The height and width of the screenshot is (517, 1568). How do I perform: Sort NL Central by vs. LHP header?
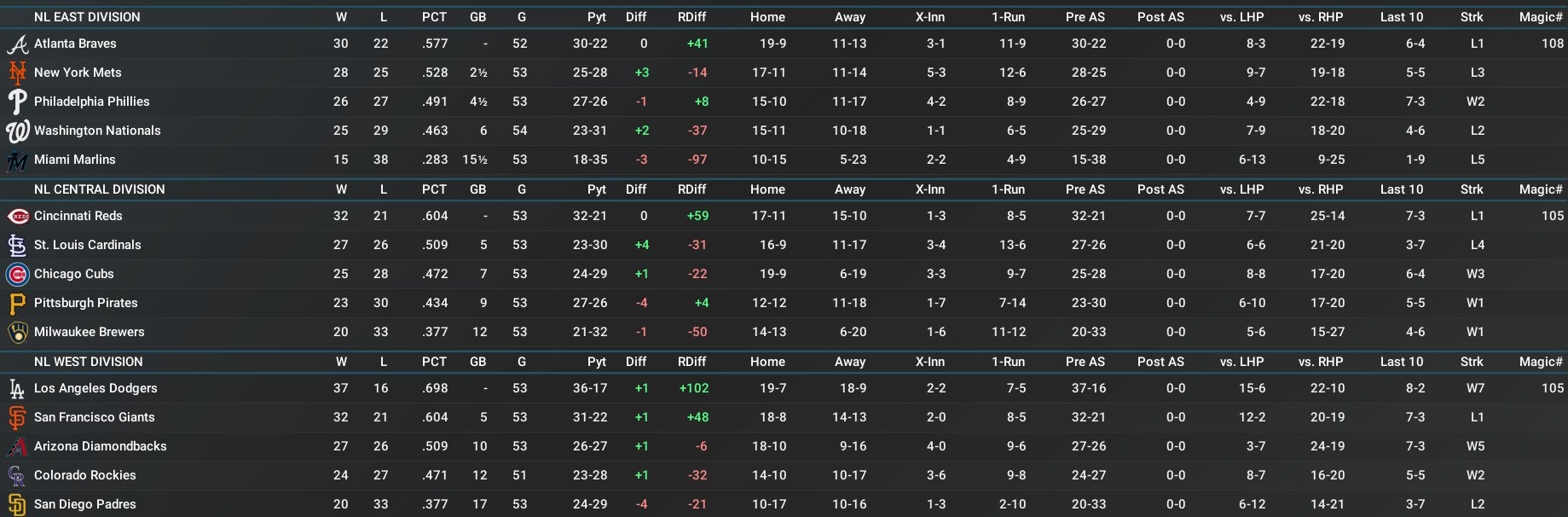(x=1241, y=189)
